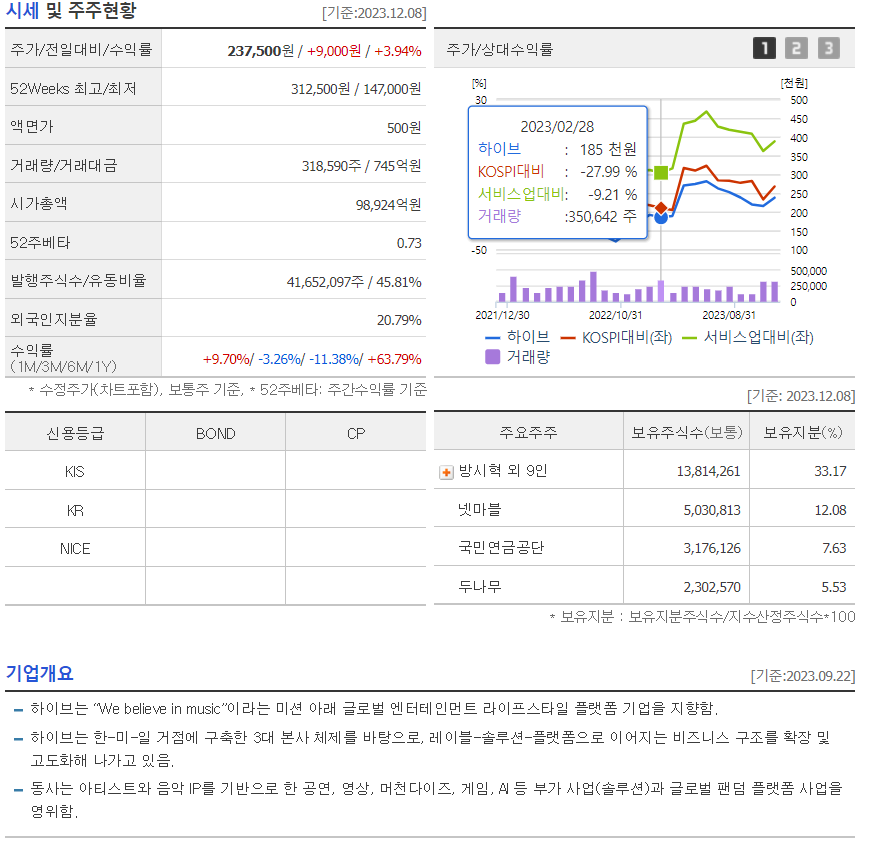Click the 보유지분(%) column header
Viewport: 875px width, 851px height.
(802, 432)
